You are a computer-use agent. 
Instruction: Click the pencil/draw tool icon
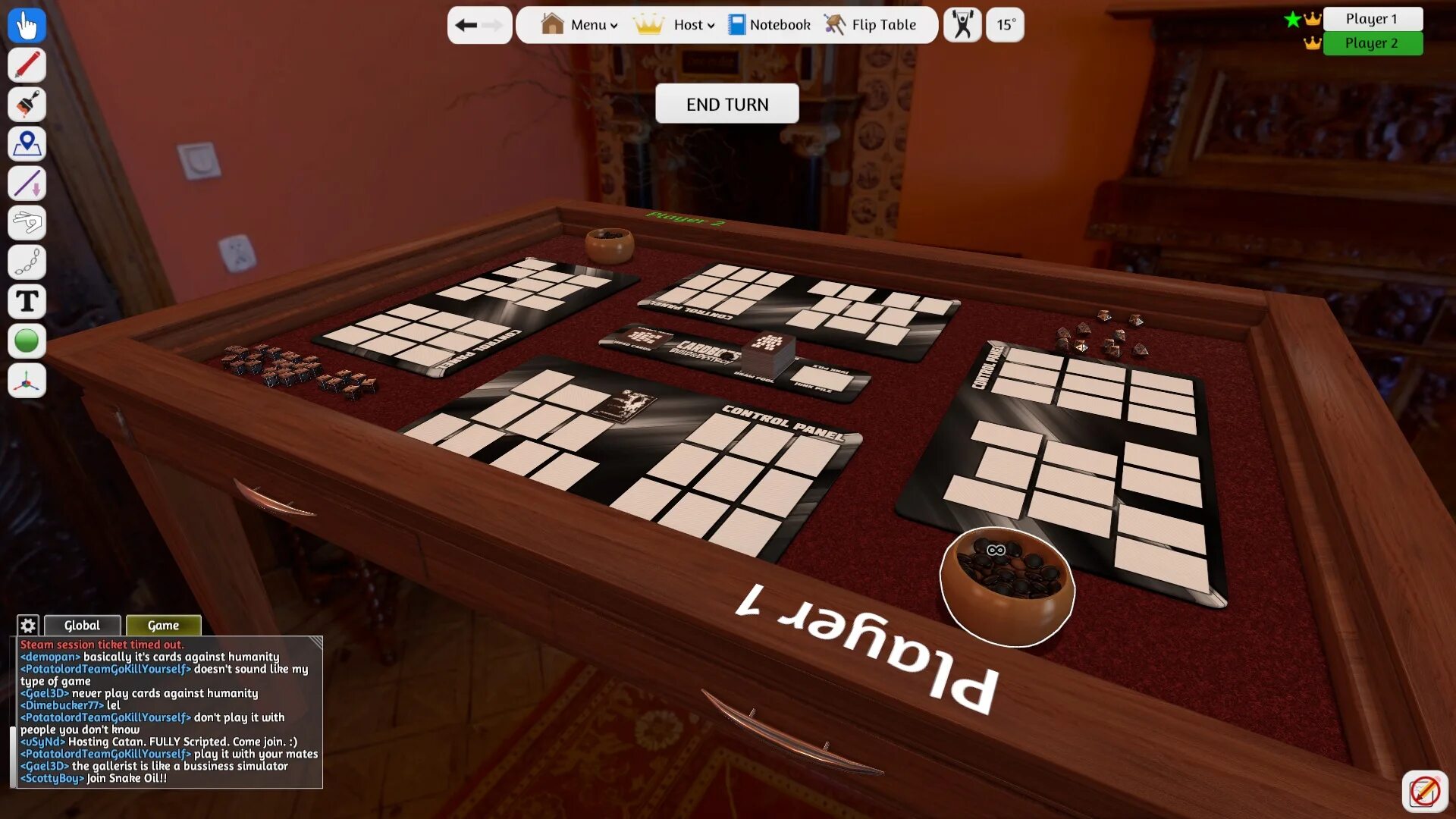click(x=27, y=64)
